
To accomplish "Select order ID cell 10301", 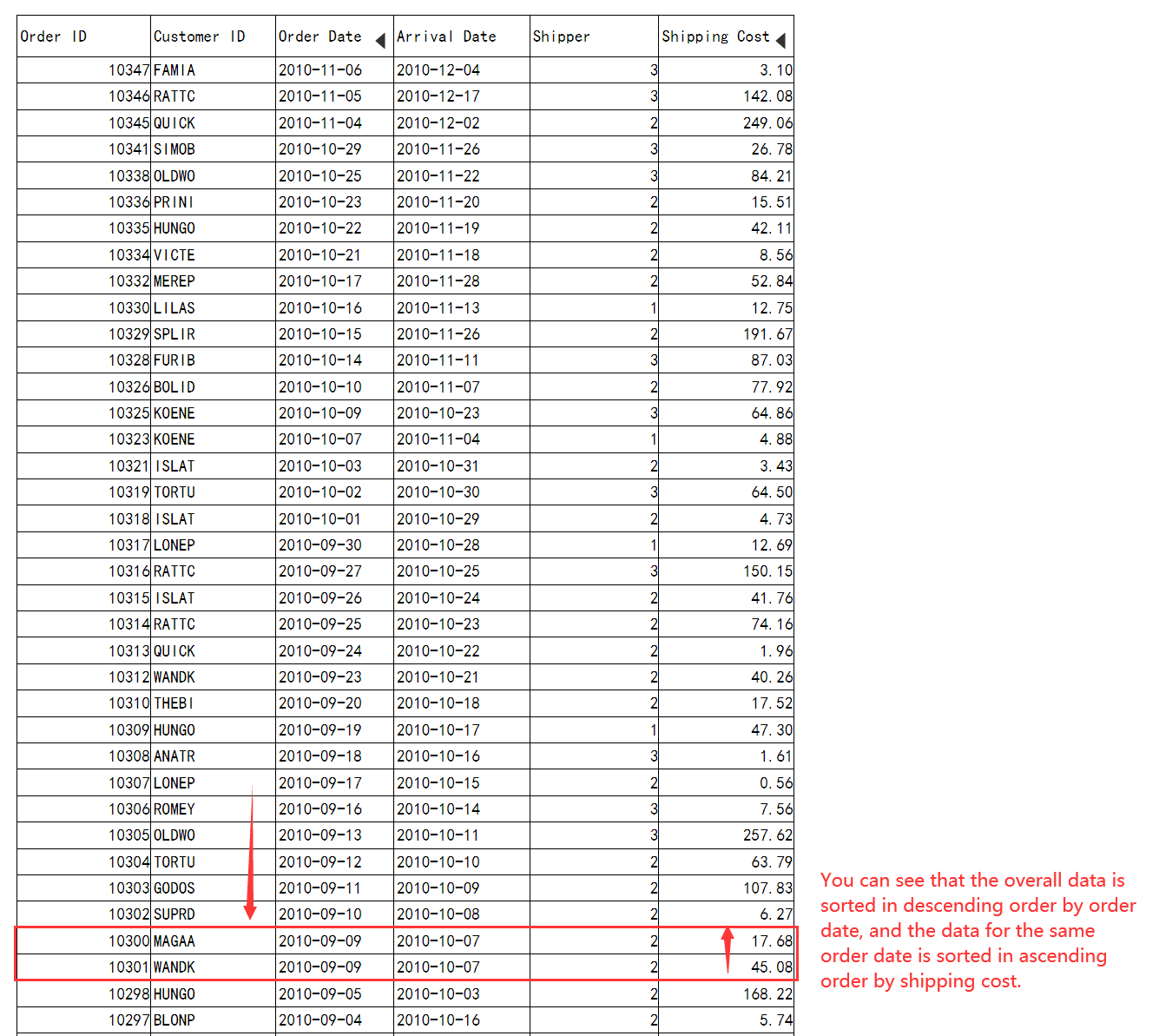I will (84, 967).
